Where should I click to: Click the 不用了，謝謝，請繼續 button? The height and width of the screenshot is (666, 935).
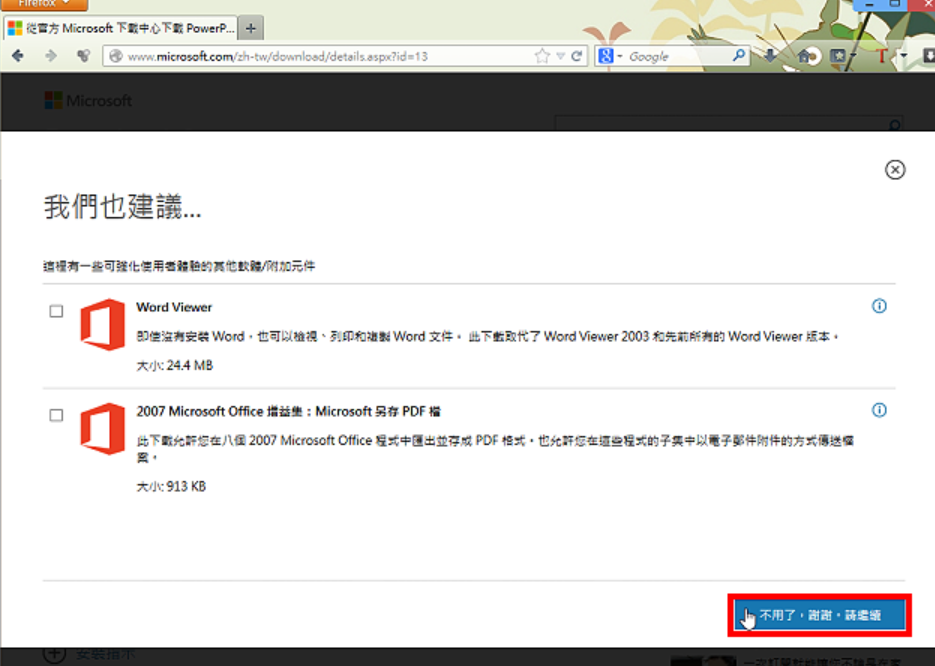point(819,615)
